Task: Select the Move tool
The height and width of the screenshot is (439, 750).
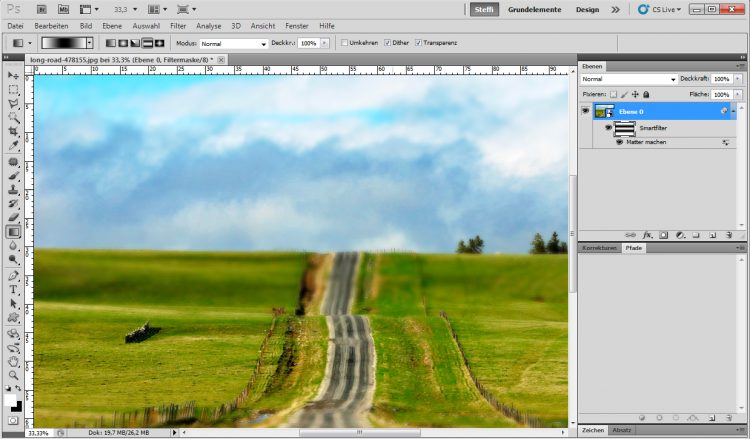Action: 13,76
